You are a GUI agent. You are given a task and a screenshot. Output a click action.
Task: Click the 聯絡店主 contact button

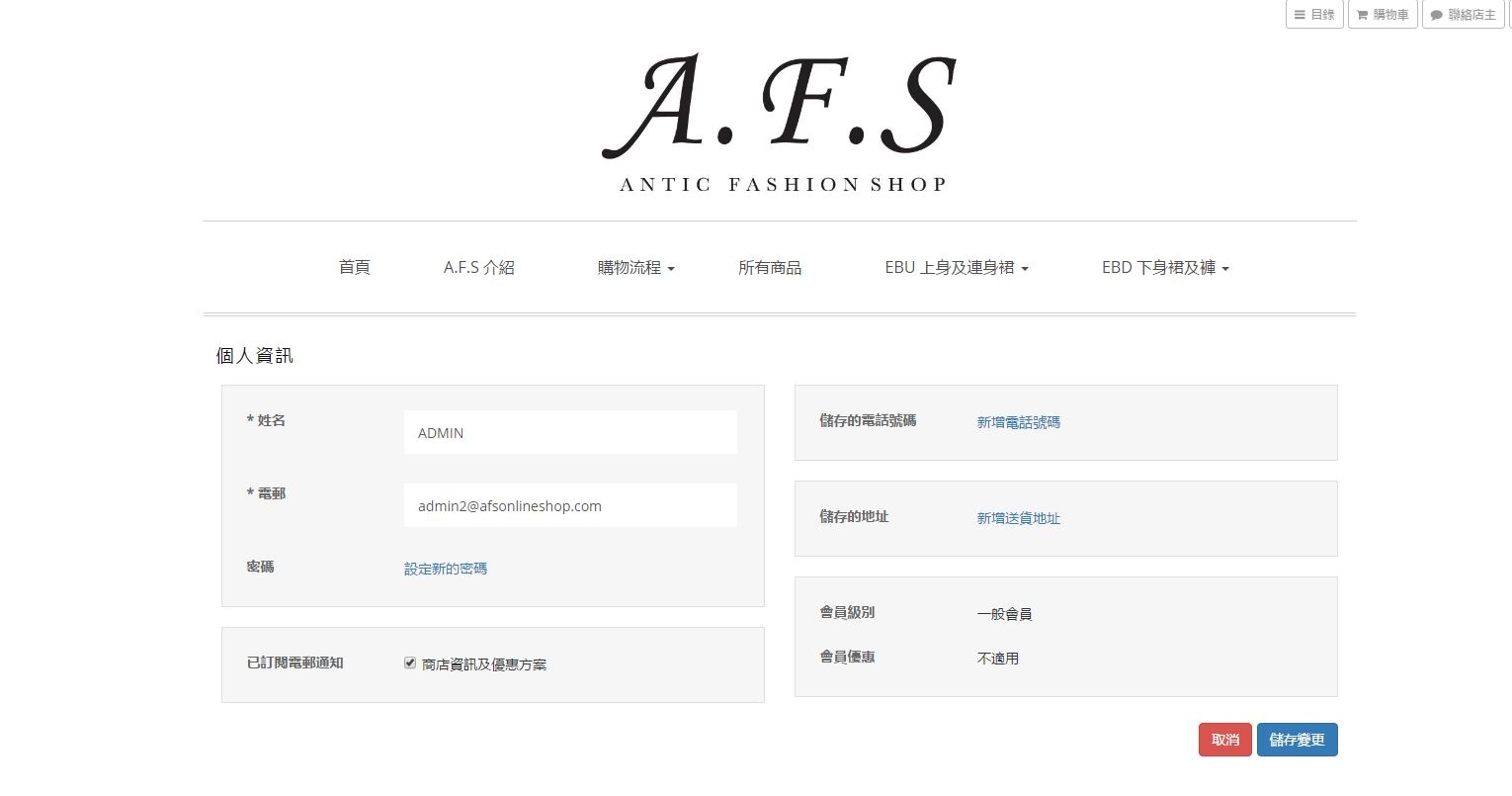click(x=1464, y=15)
